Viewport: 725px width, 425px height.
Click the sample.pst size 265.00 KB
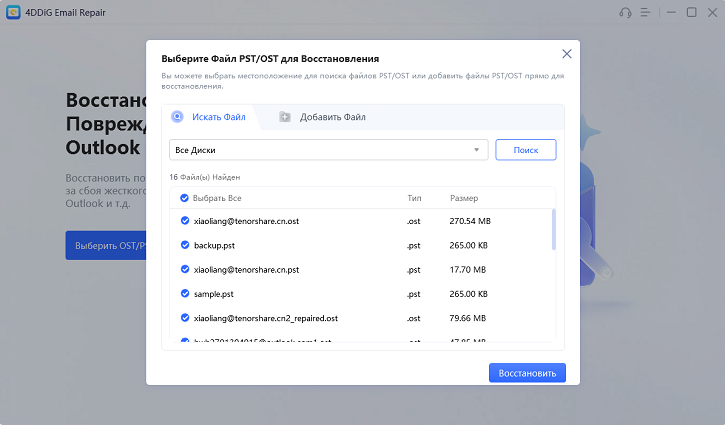468,294
